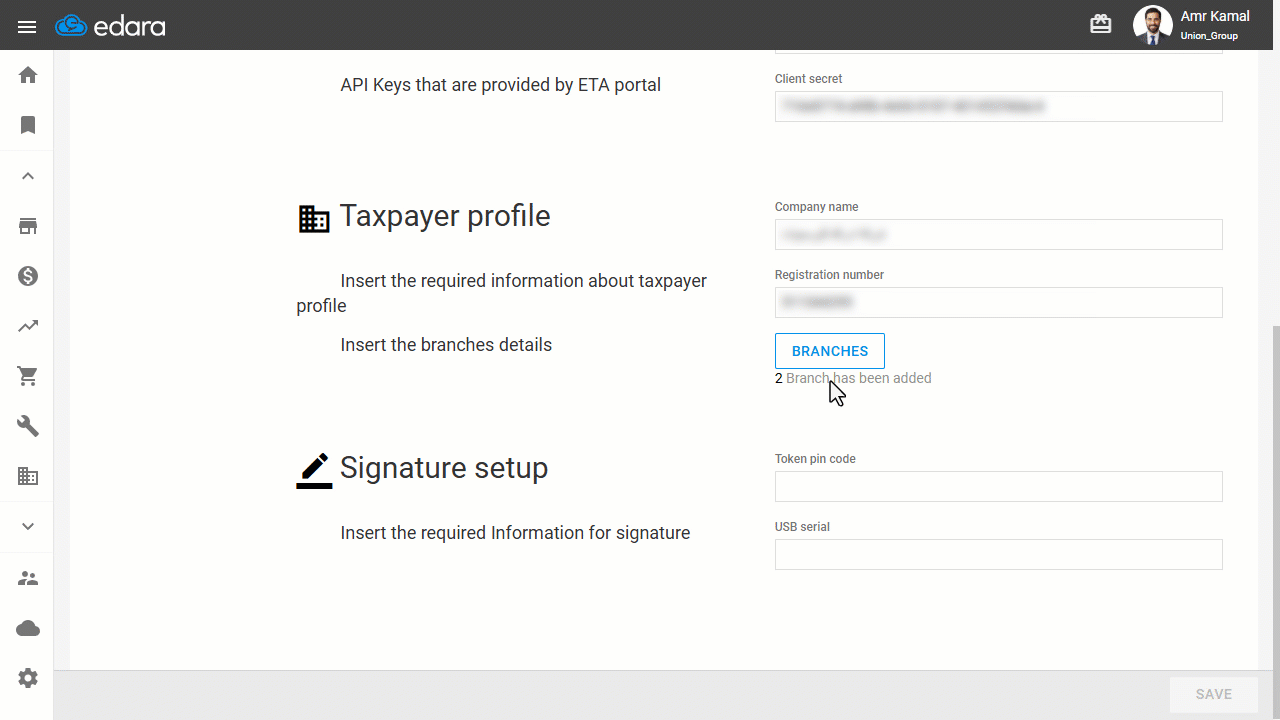The width and height of the screenshot is (1280, 720).
Task: Open the hamburger menu
Action: point(27,26)
